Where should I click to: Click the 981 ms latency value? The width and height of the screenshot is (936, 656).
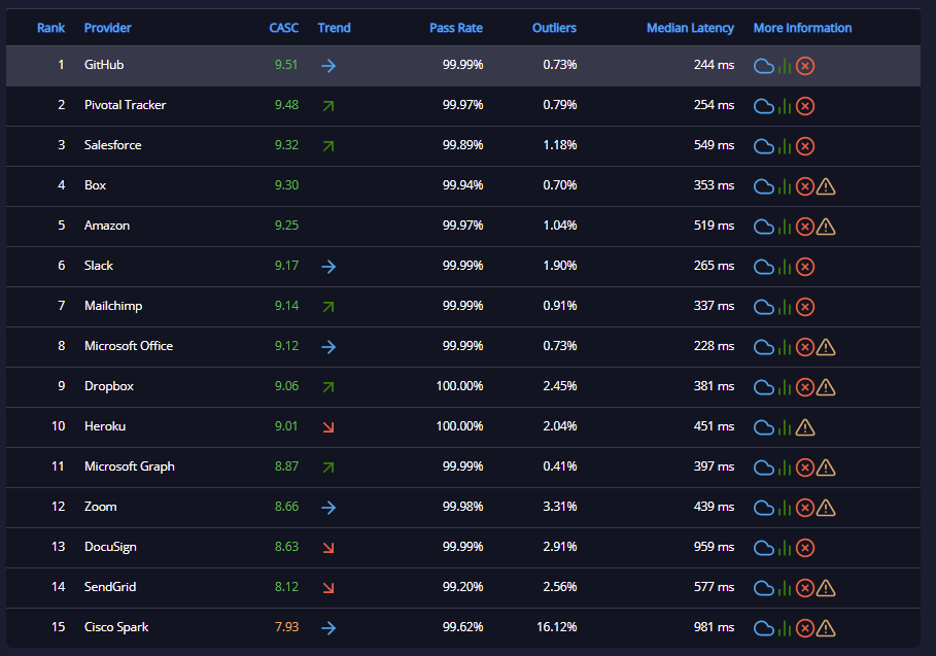pos(714,627)
